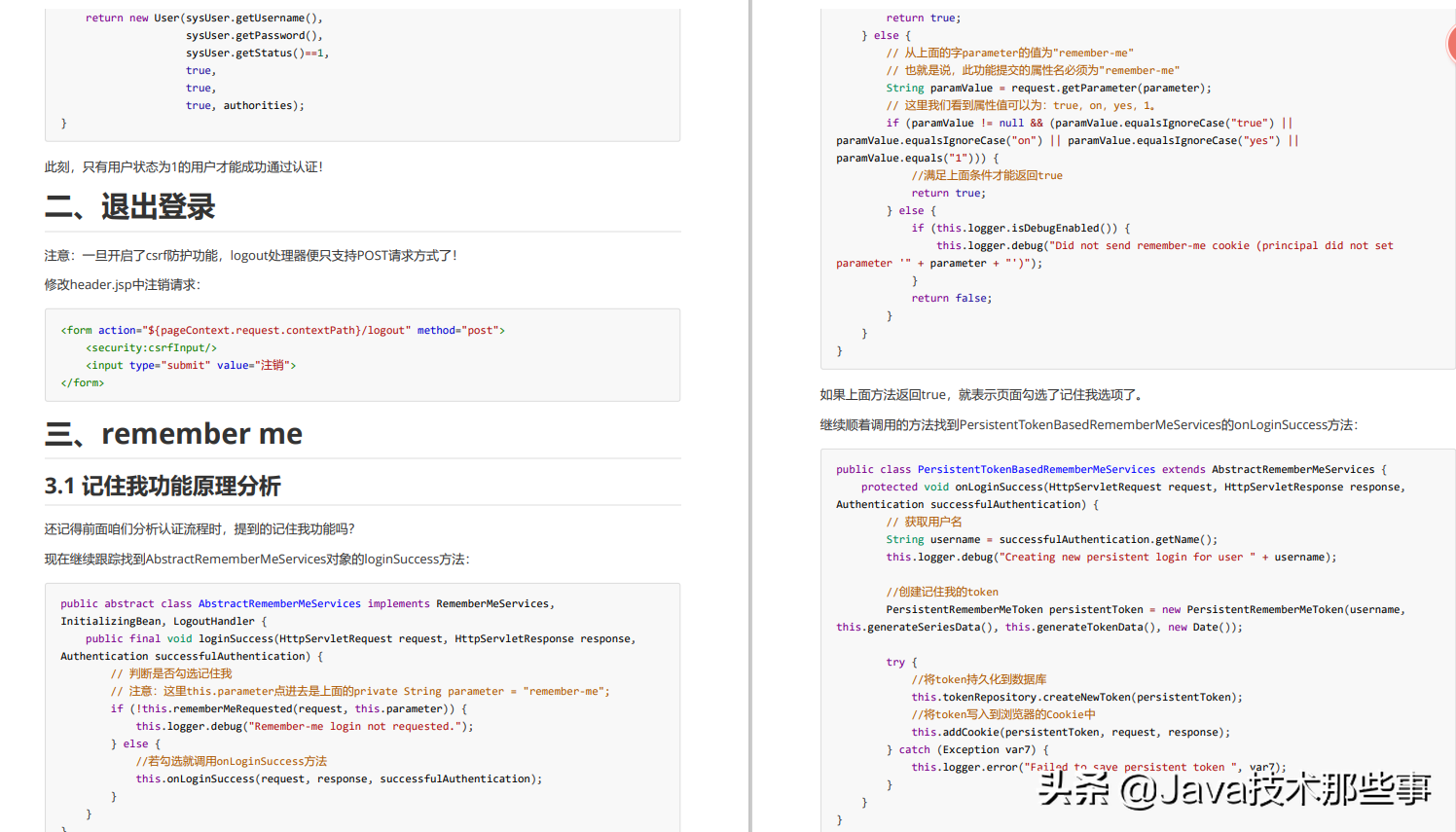The image size is (1456, 832).
Task: Click the tokenRepository.createNewToken code line
Action: (x=1077, y=697)
